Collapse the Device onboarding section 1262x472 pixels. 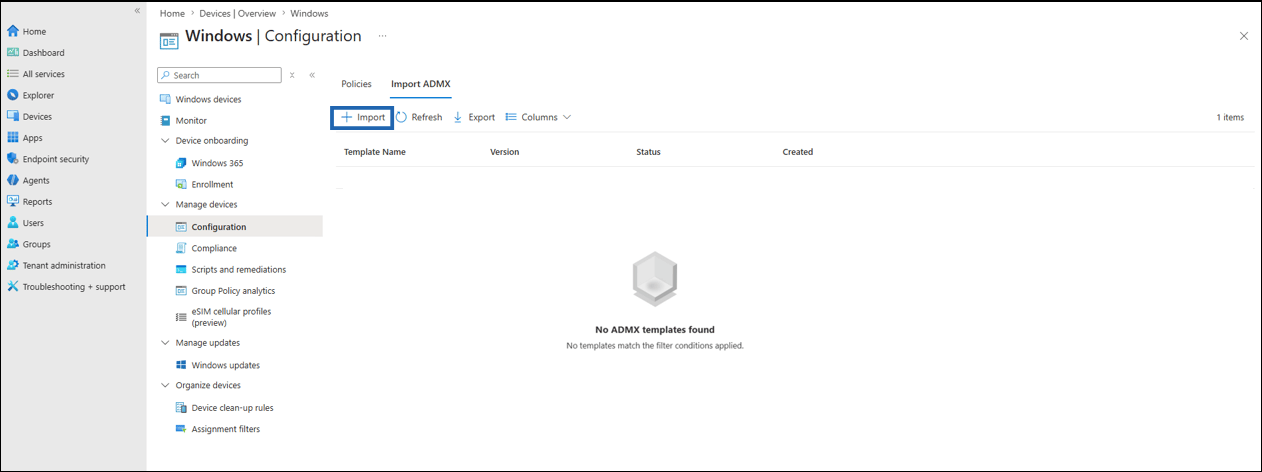(x=165, y=141)
